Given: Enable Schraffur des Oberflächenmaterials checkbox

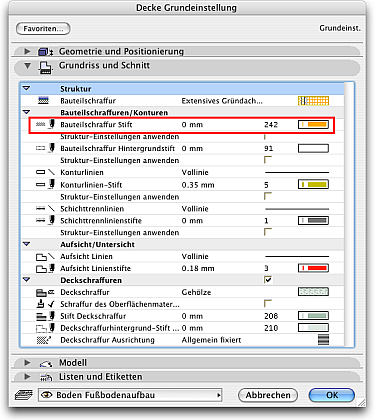Looking at the screenshot, I should tap(268, 304).
